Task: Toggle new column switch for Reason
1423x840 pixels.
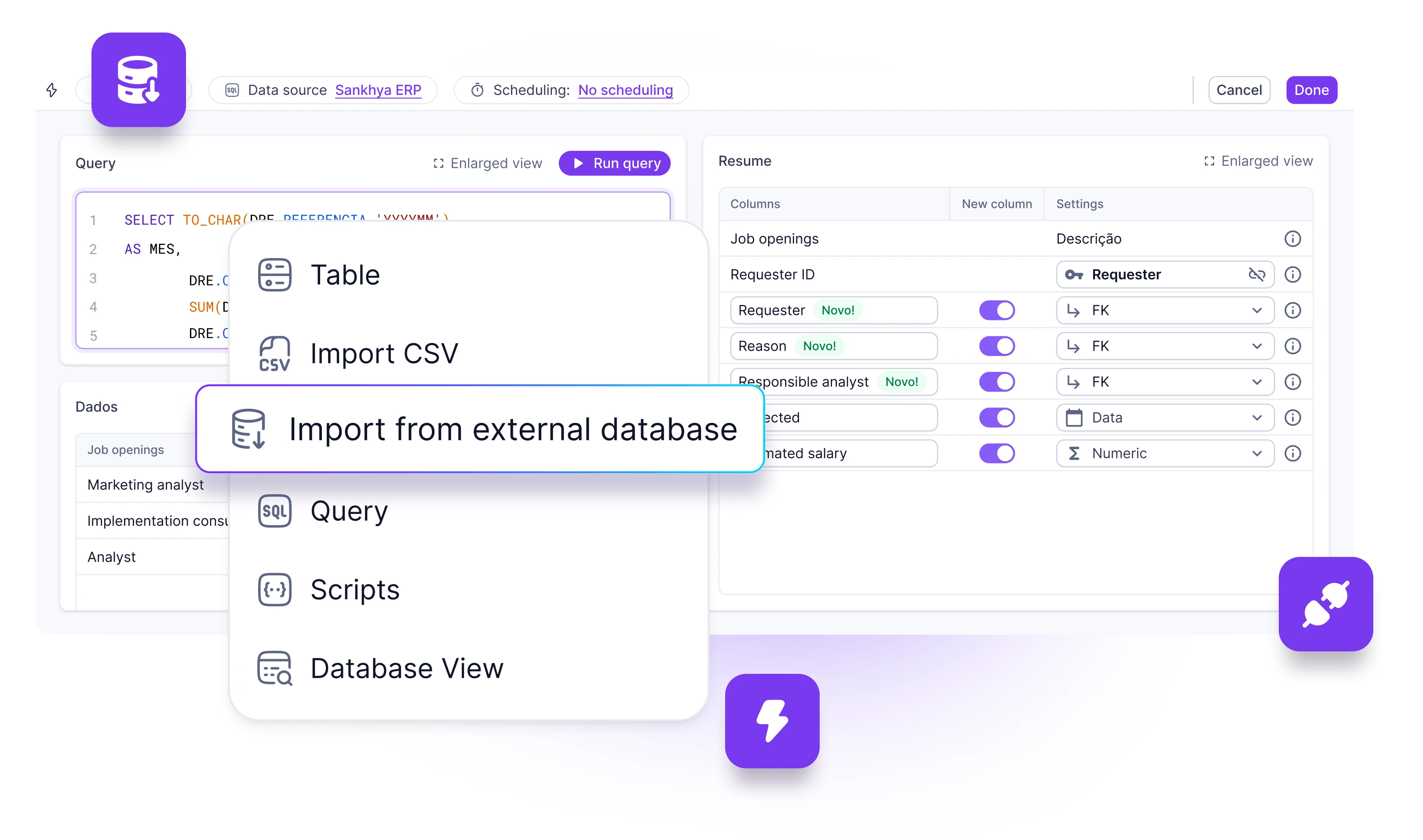Action: (x=996, y=346)
